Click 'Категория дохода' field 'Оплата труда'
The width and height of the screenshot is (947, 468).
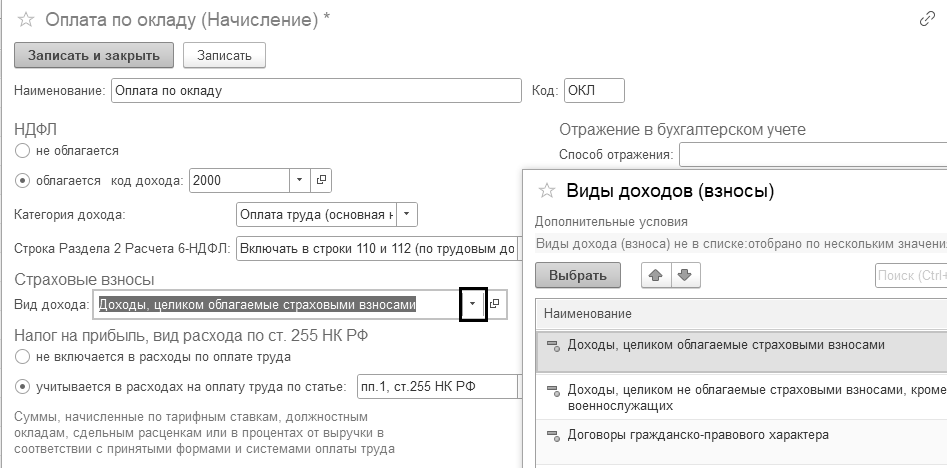316,214
